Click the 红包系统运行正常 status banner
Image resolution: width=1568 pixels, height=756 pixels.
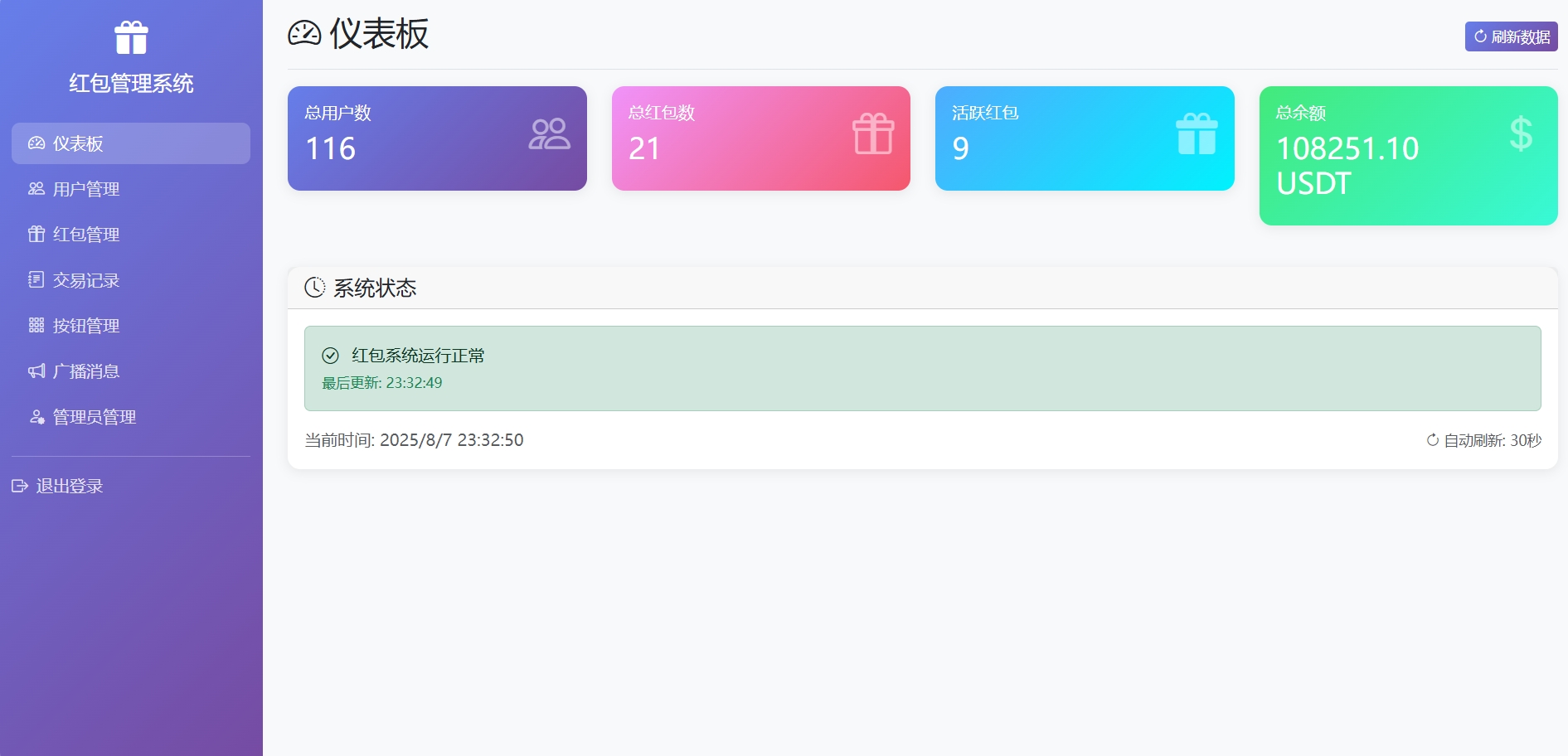coord(922,368)
